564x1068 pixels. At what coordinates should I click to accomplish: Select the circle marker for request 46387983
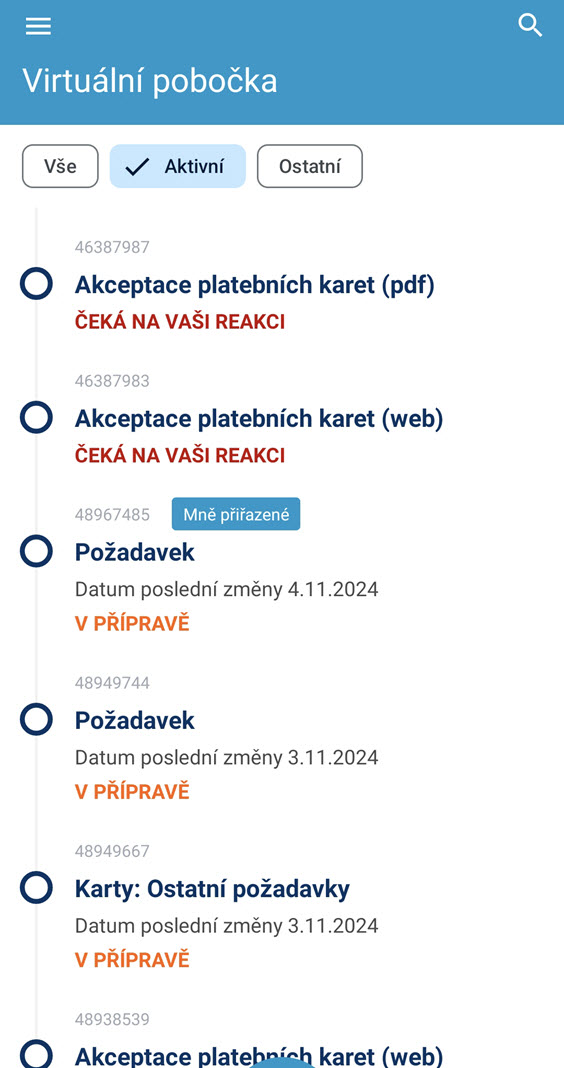pos(36,417)
